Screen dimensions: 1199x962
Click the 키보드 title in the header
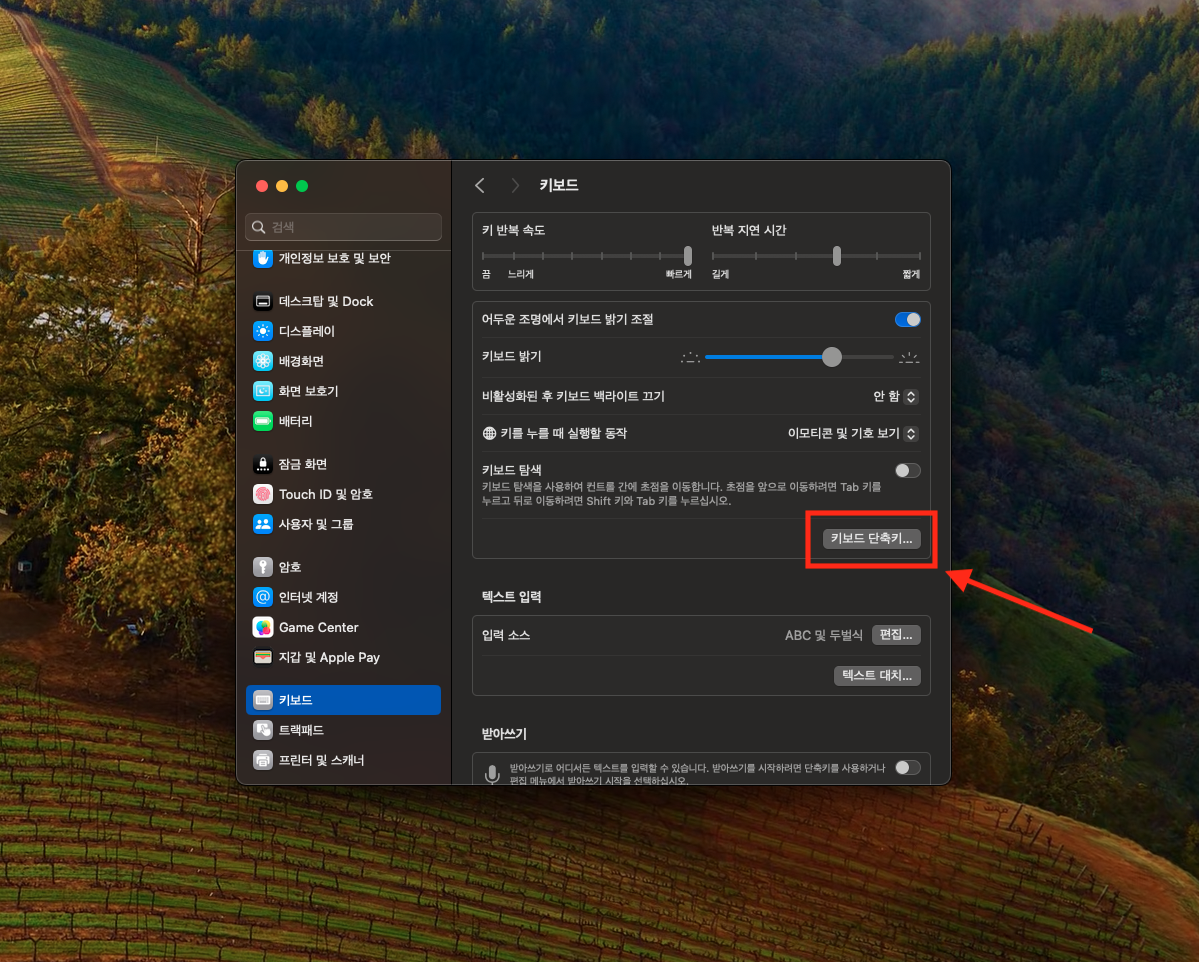click(559, 185)
